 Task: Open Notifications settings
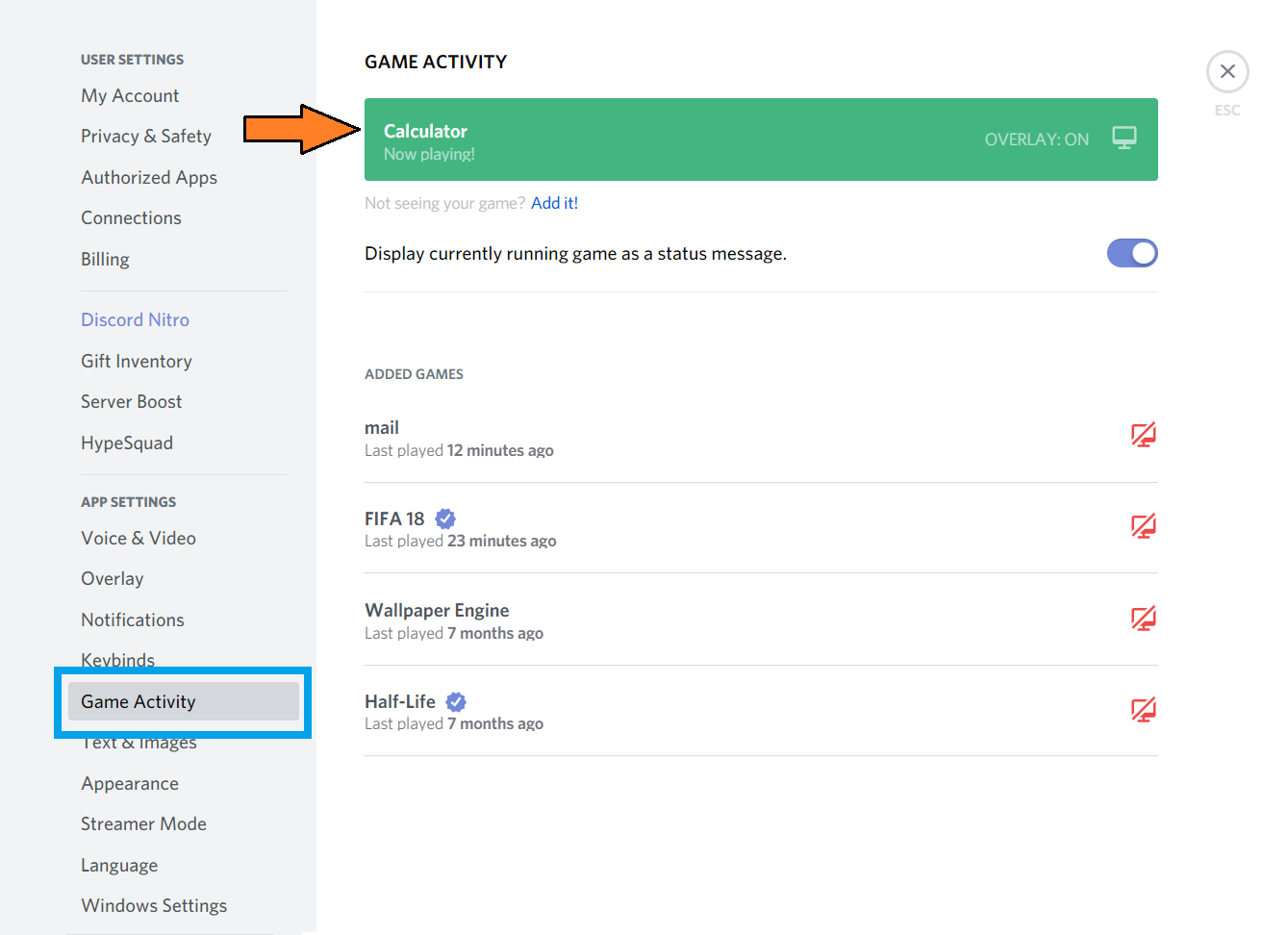click(132, 619)
